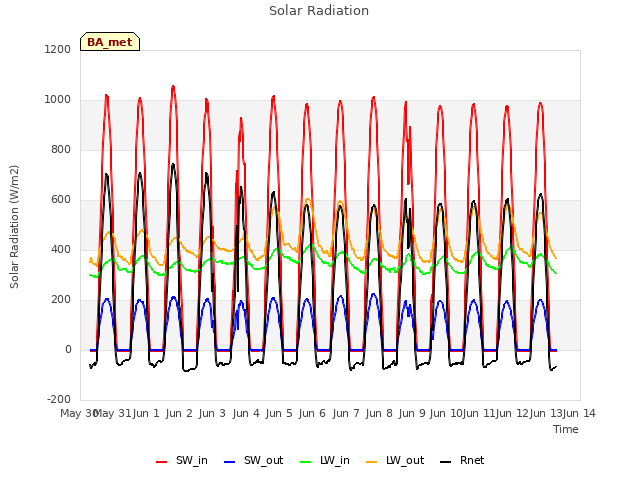Click the 1200 y-axis tick label
This screenshot has height=480, width=640.
point(58,49)
